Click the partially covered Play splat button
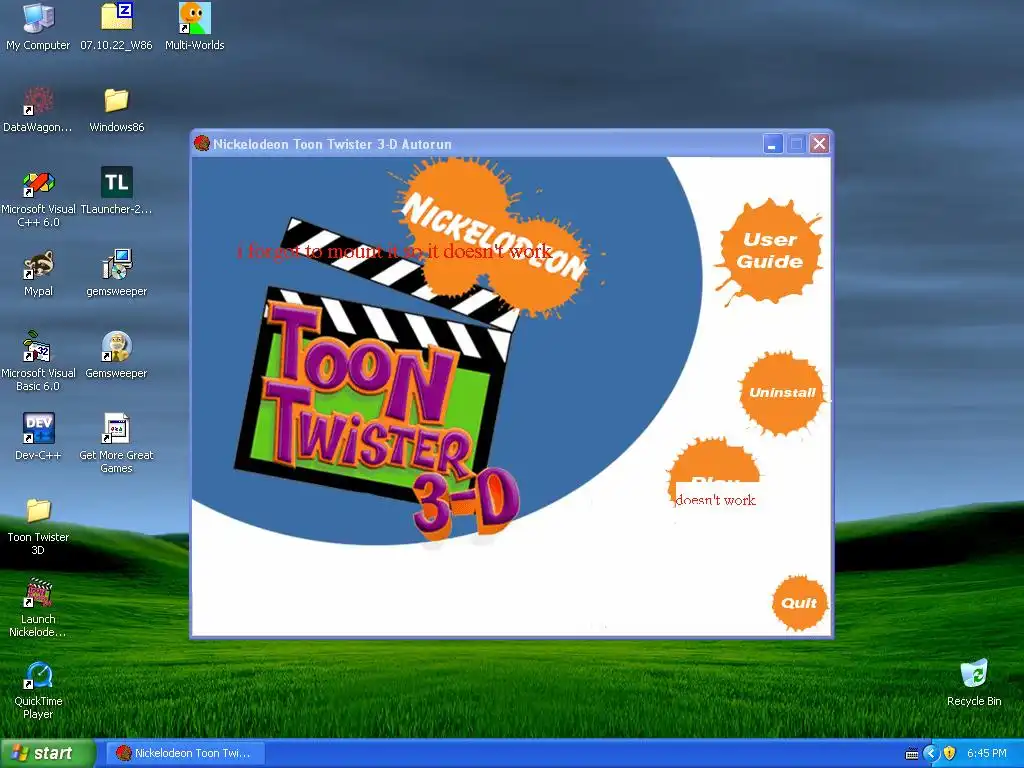Image resolution: width=1024 pixels, height=768 pixels. [714, 463]
